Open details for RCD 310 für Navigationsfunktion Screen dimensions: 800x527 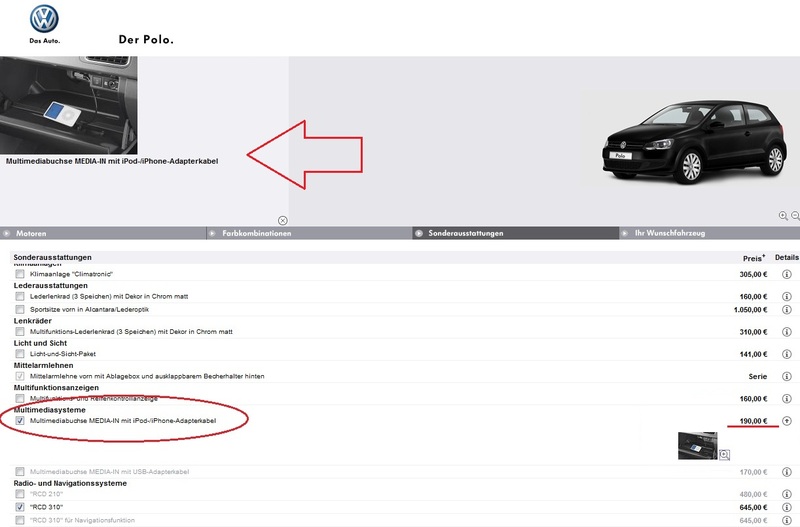(x=787, y=520)
